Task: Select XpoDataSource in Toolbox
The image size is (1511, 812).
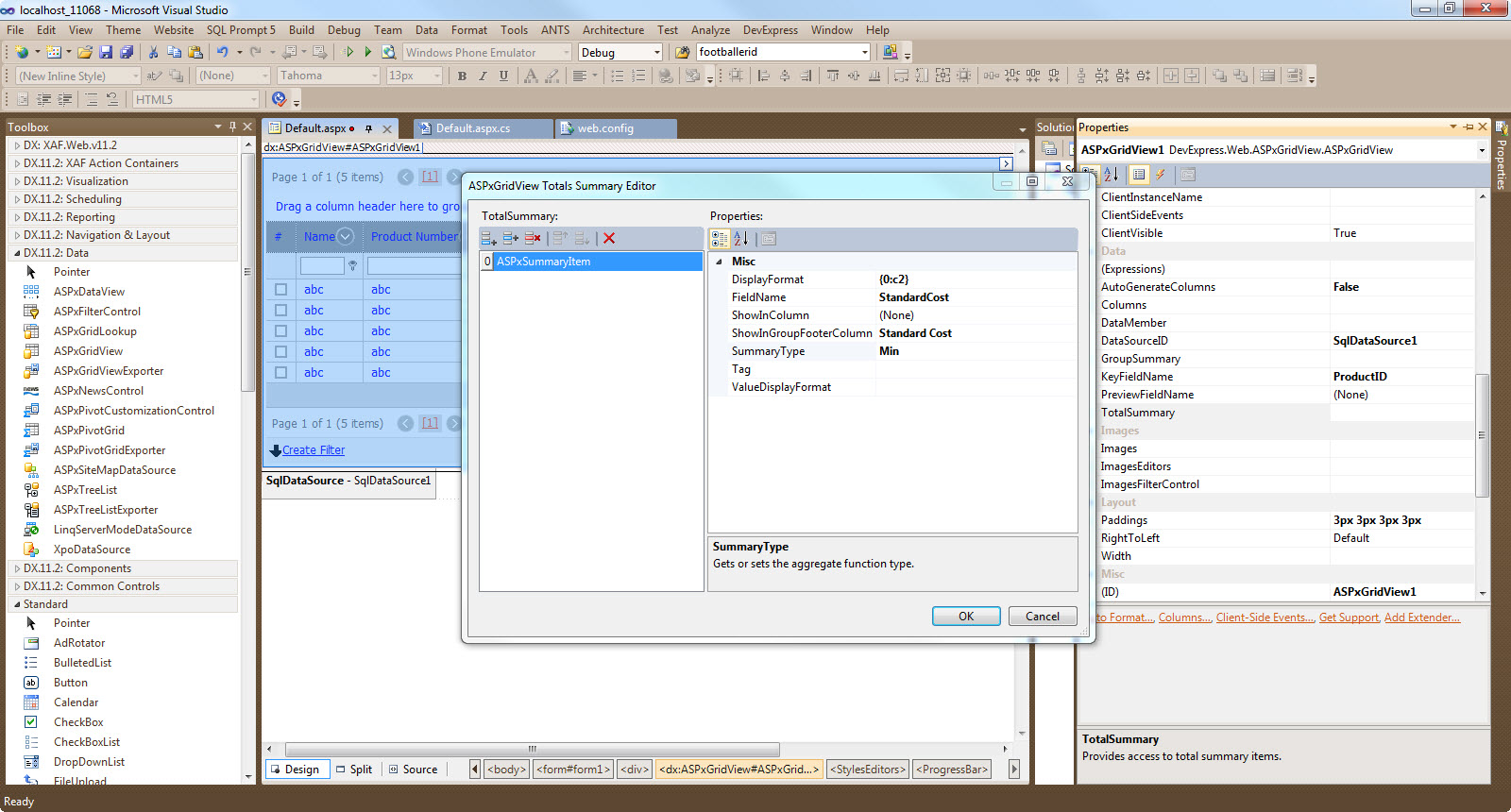Action: [92, 550]
